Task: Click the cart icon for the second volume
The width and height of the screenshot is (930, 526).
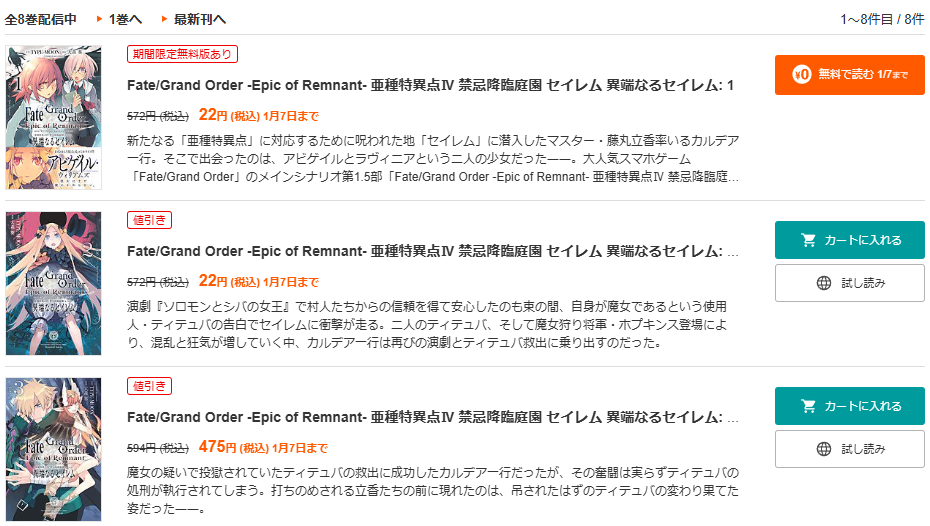Action: 808,240
